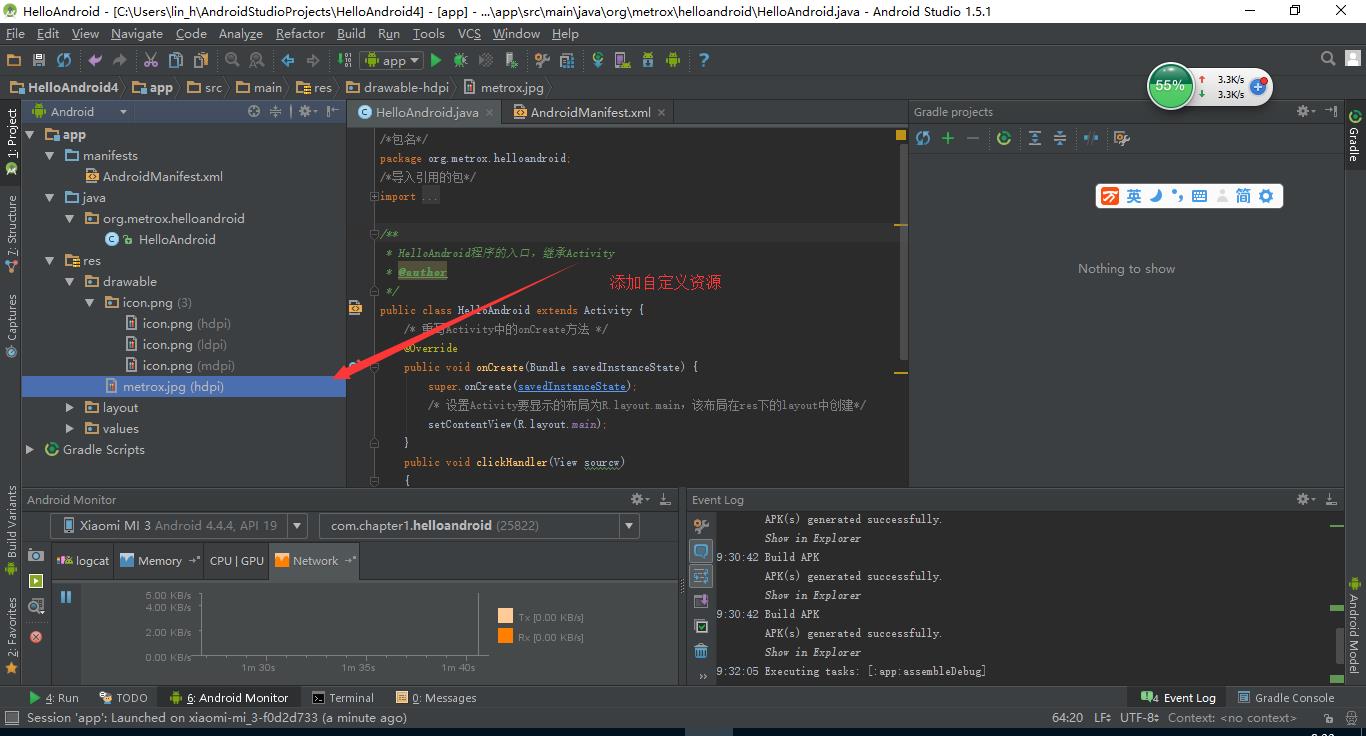This screenshot has height=736, width=1366.
Task: Attach a Gradle project with plus icon
Action: click(948, 138)
